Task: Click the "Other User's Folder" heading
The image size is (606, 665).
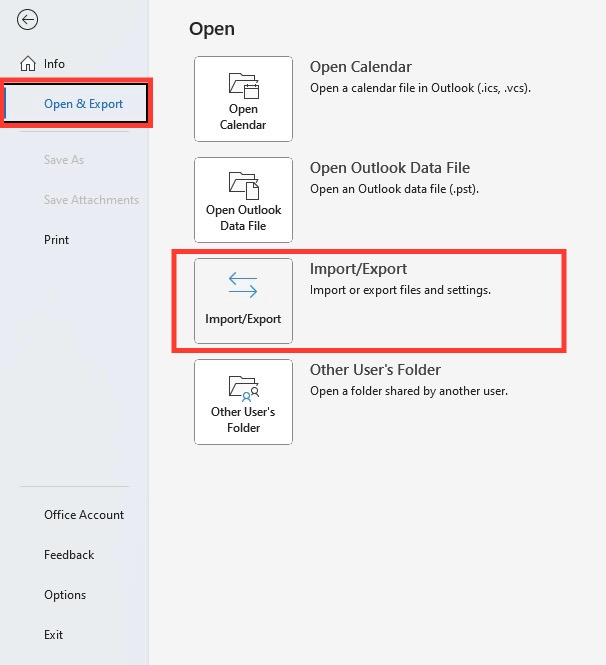Action: pos(375,370)
